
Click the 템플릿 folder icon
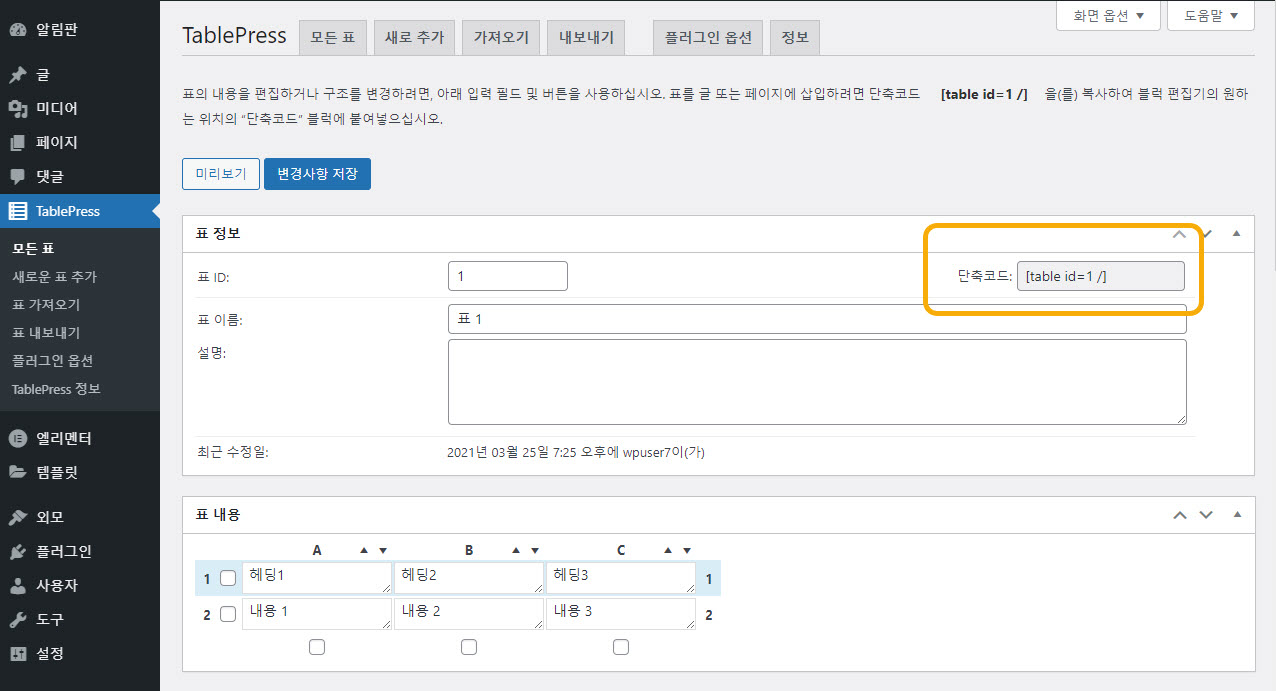(18, 472)
